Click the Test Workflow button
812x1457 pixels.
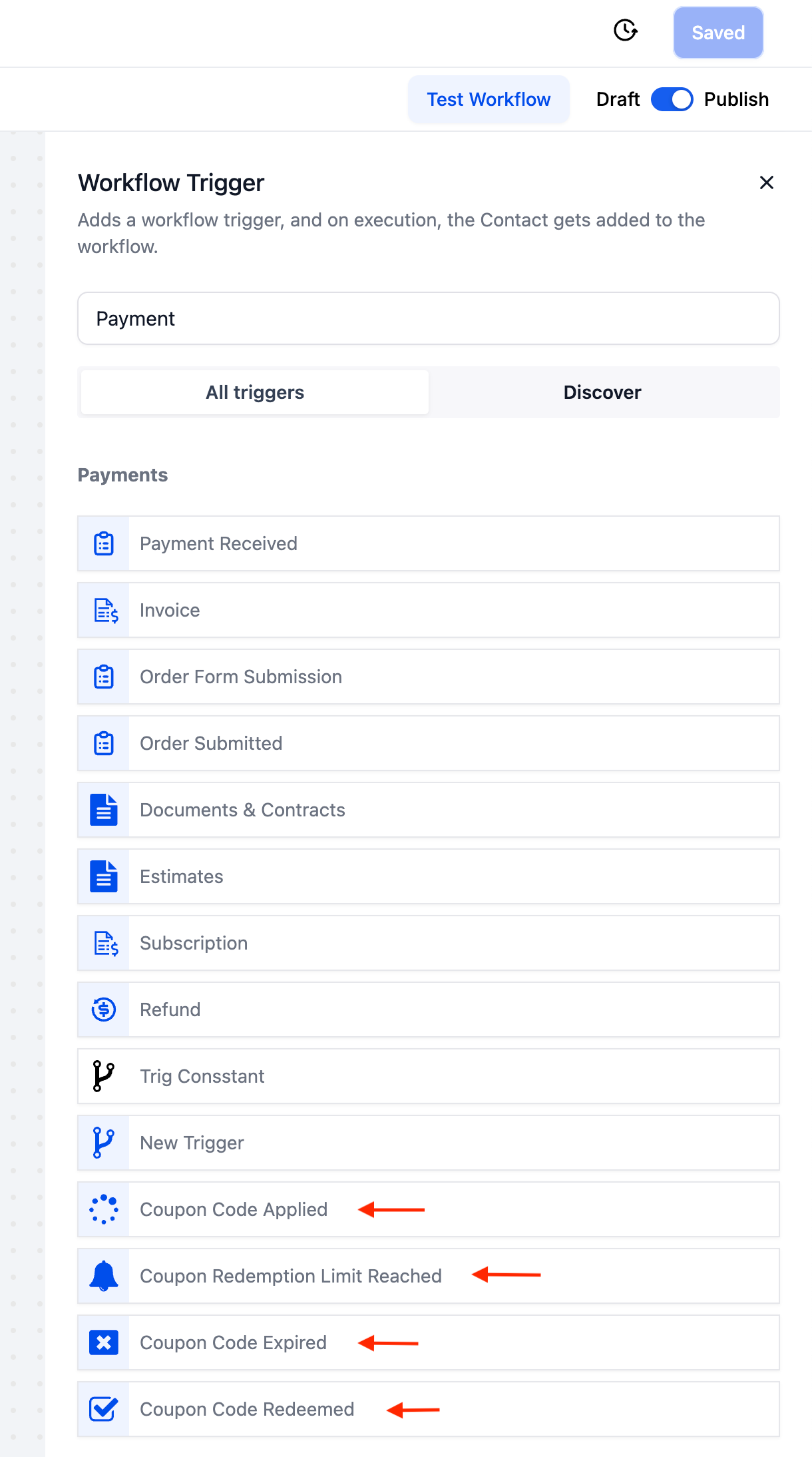pyautogui.click(x=489, y=99)
